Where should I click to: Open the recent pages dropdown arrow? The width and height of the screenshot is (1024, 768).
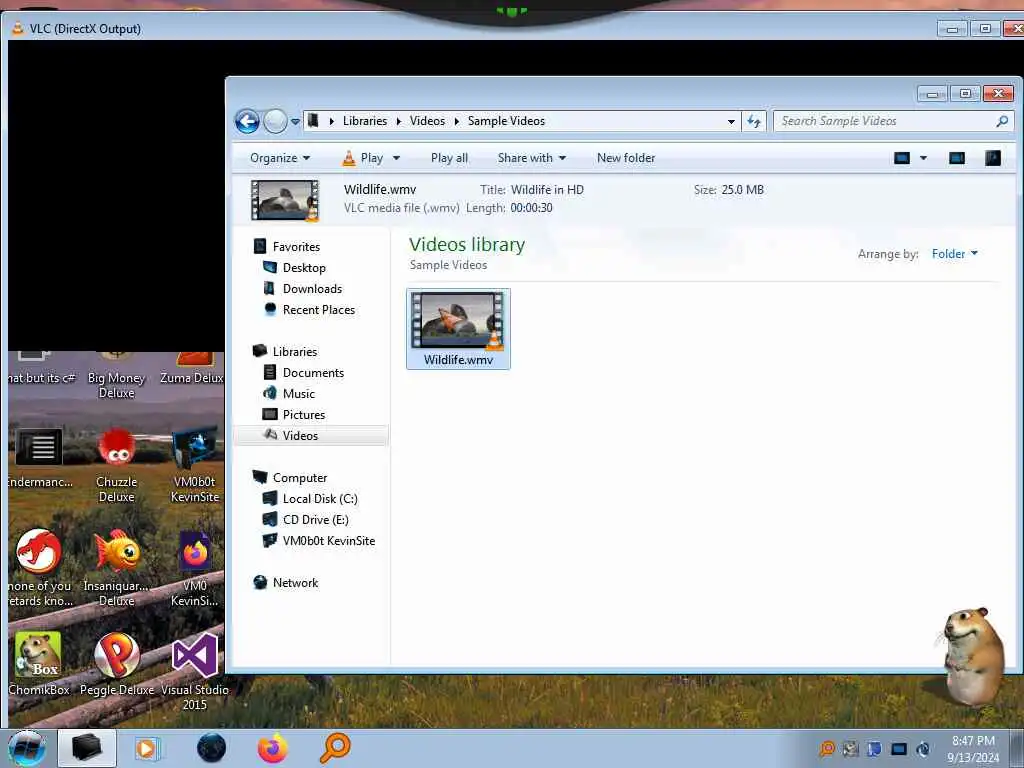coord(295,121)
